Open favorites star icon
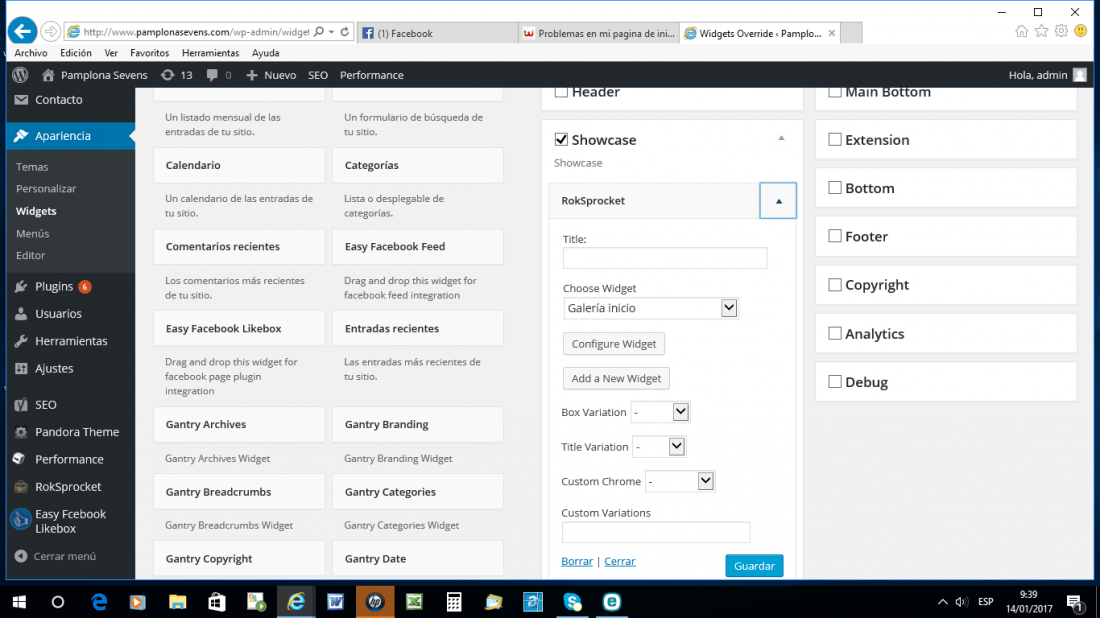This screenshot has width=1100, height=618. 1042,31
